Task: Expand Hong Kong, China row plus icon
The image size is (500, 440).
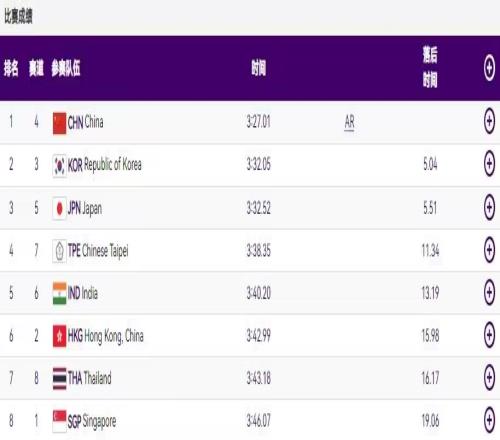Action: [x=489, y=335]
